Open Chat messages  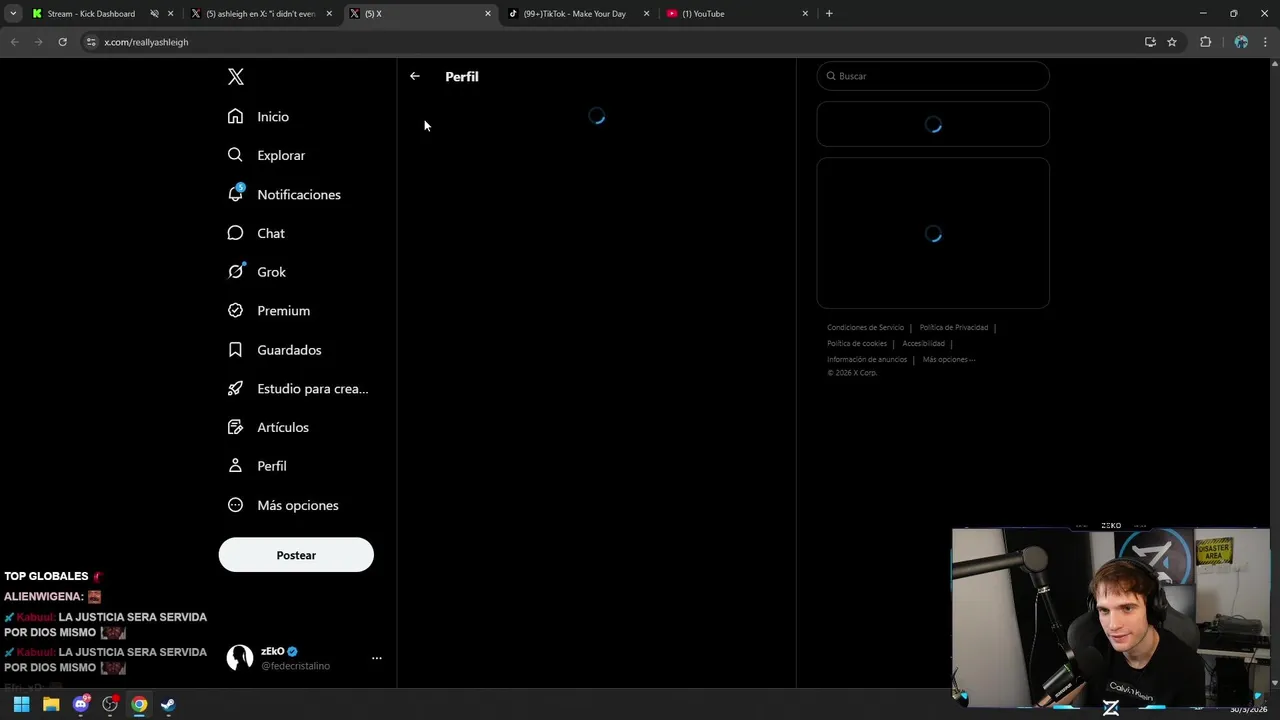(x=256, y=233)
